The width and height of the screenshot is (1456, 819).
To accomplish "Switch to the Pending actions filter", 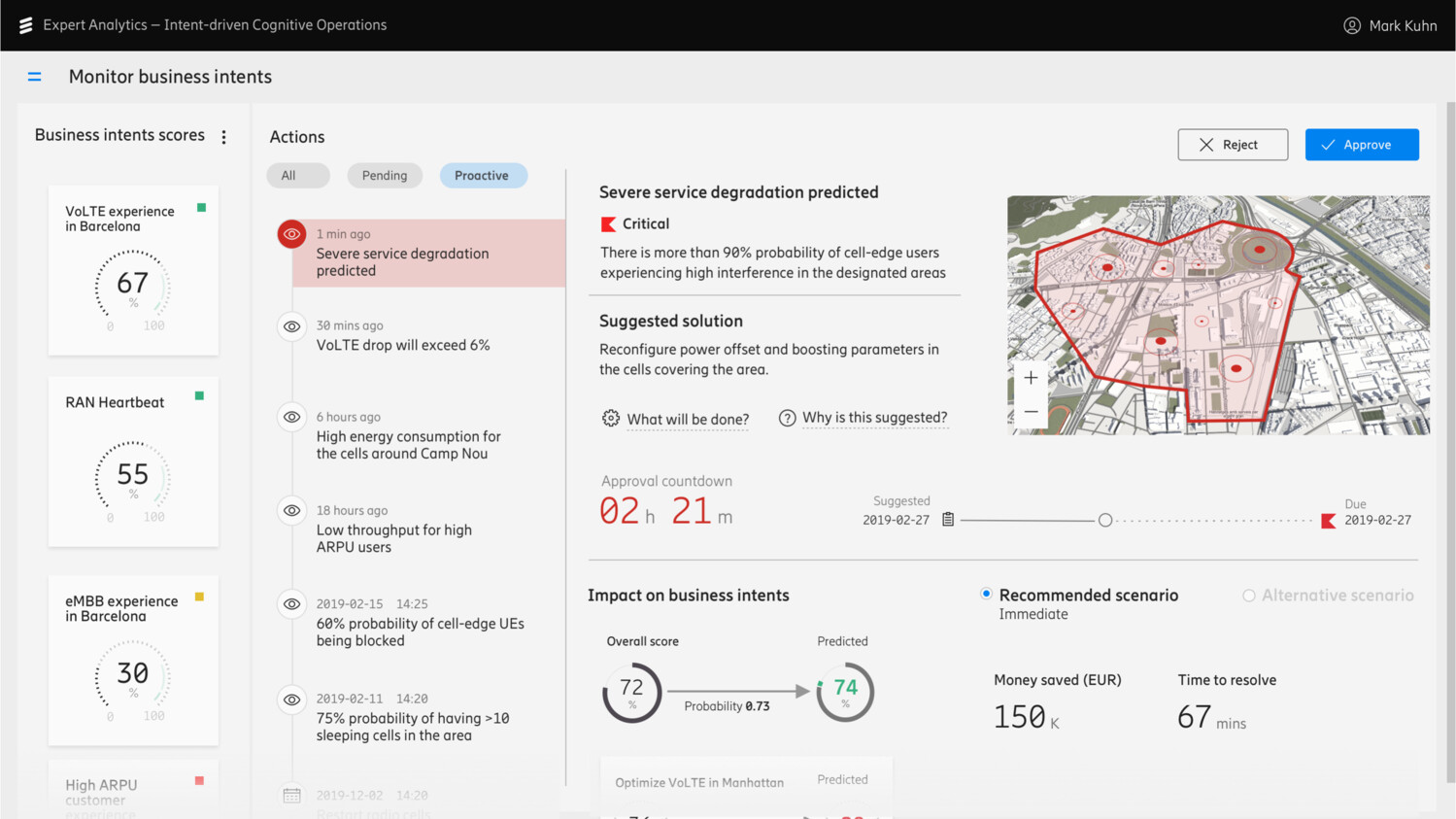I will point(385,176).
